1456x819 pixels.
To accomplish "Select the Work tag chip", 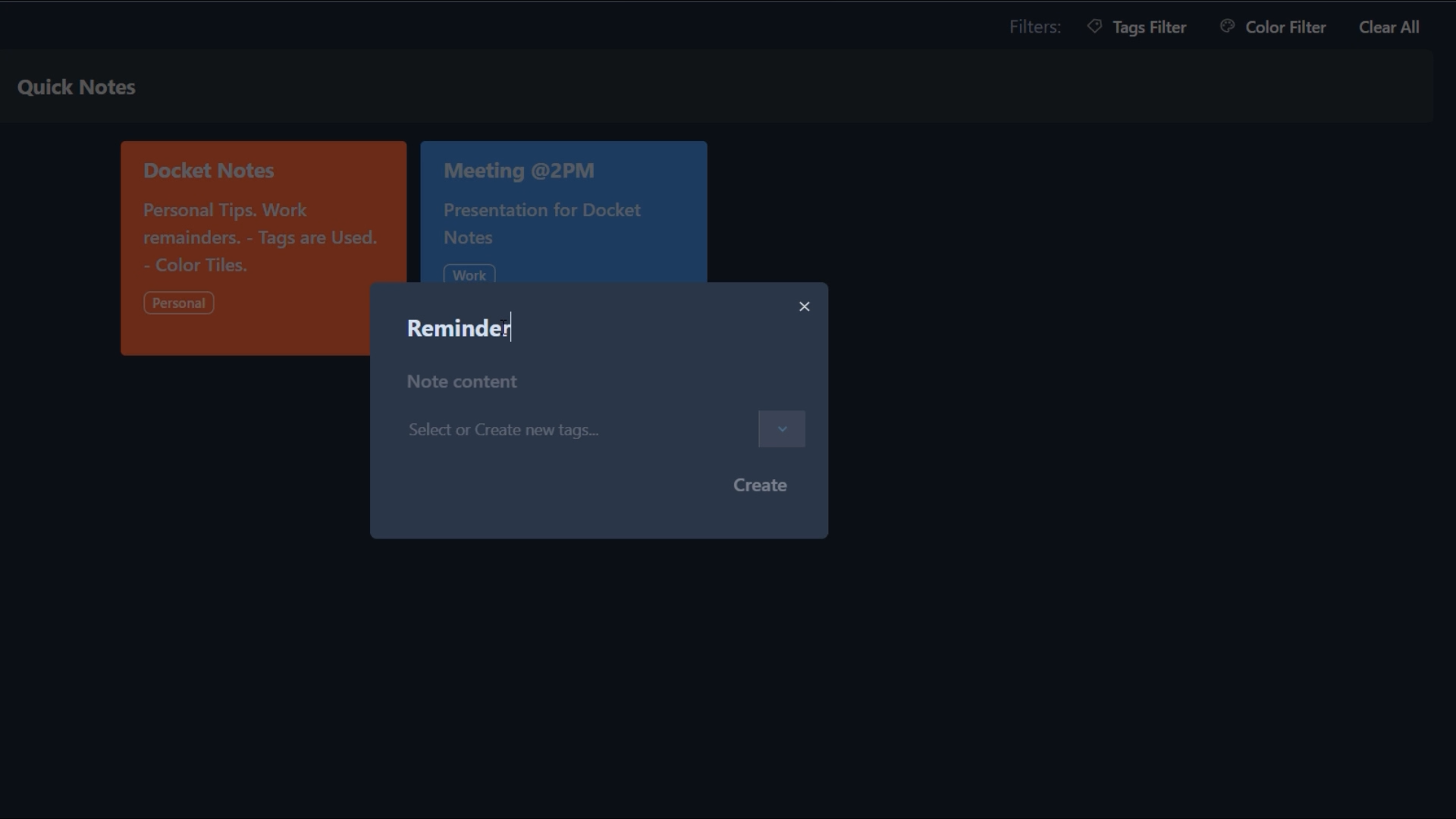I will 469,275.
